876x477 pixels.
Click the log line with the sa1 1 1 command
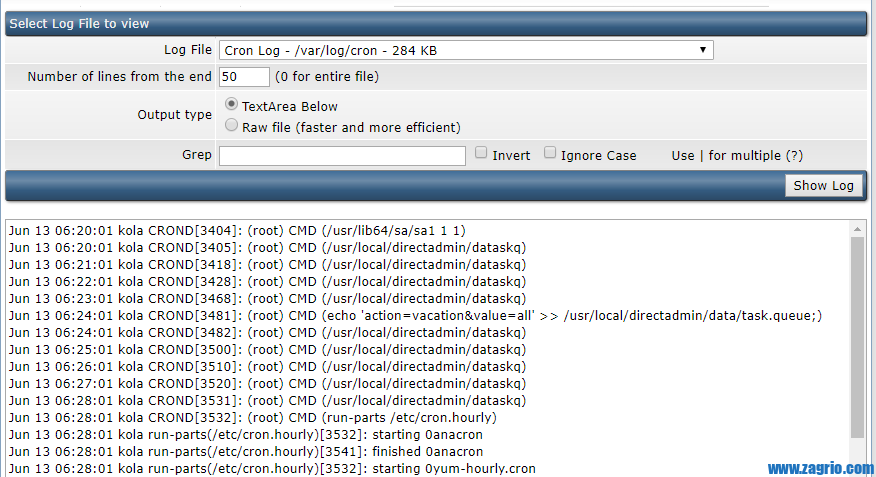[x=236, y=230]
